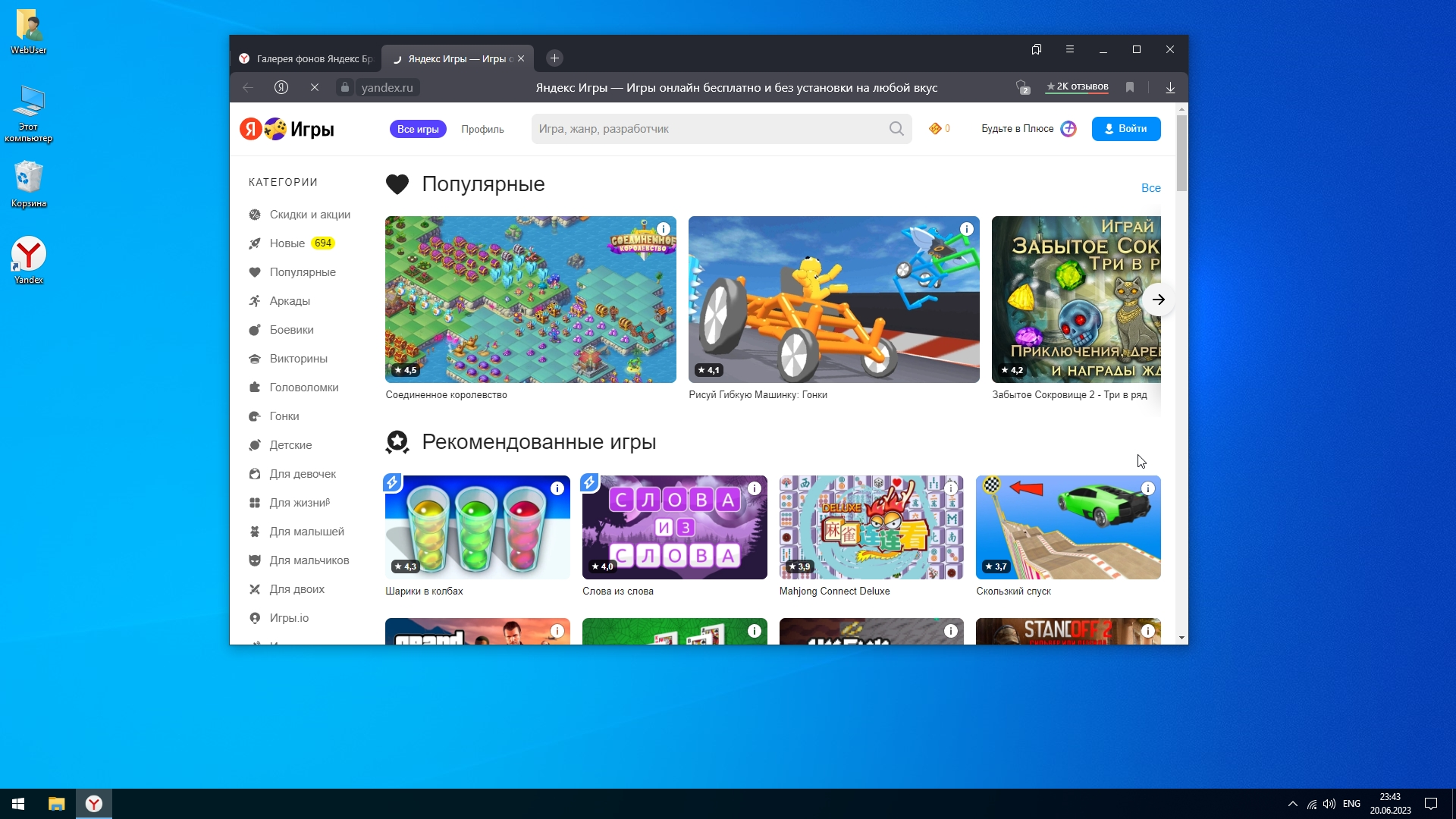The width and height of the screenshot is (1456, 819).
Task: Click the bookmark page icon in address bar
Action: (x=1130, y=87)
